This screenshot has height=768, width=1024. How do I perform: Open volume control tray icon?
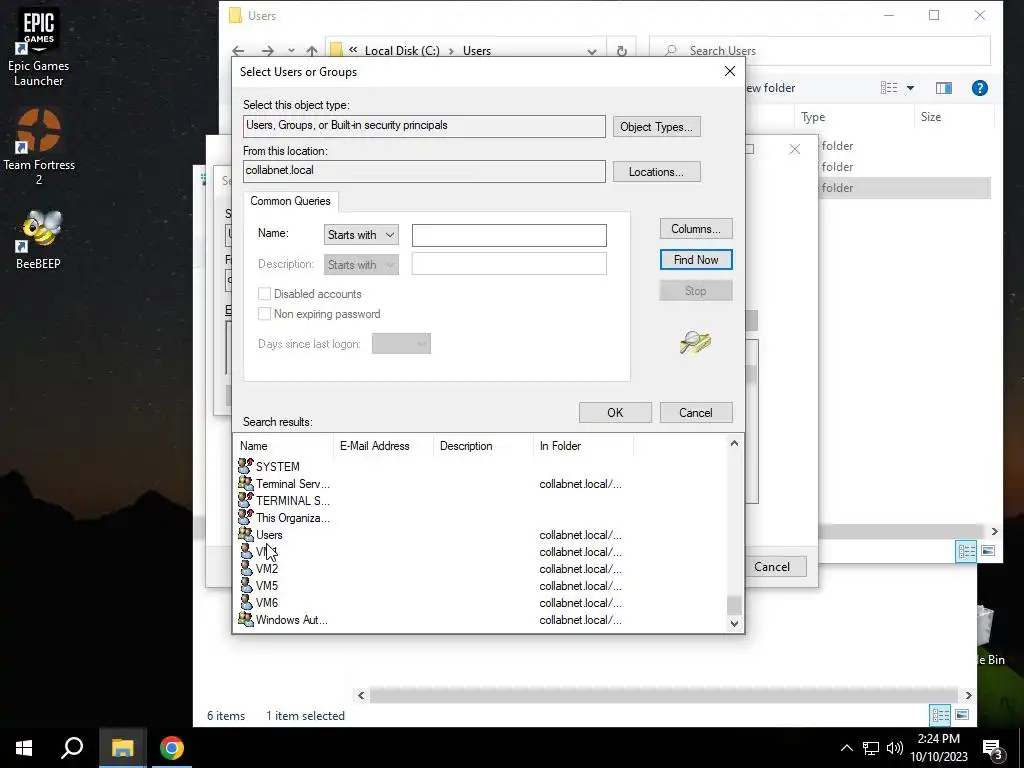click(895, 748)
